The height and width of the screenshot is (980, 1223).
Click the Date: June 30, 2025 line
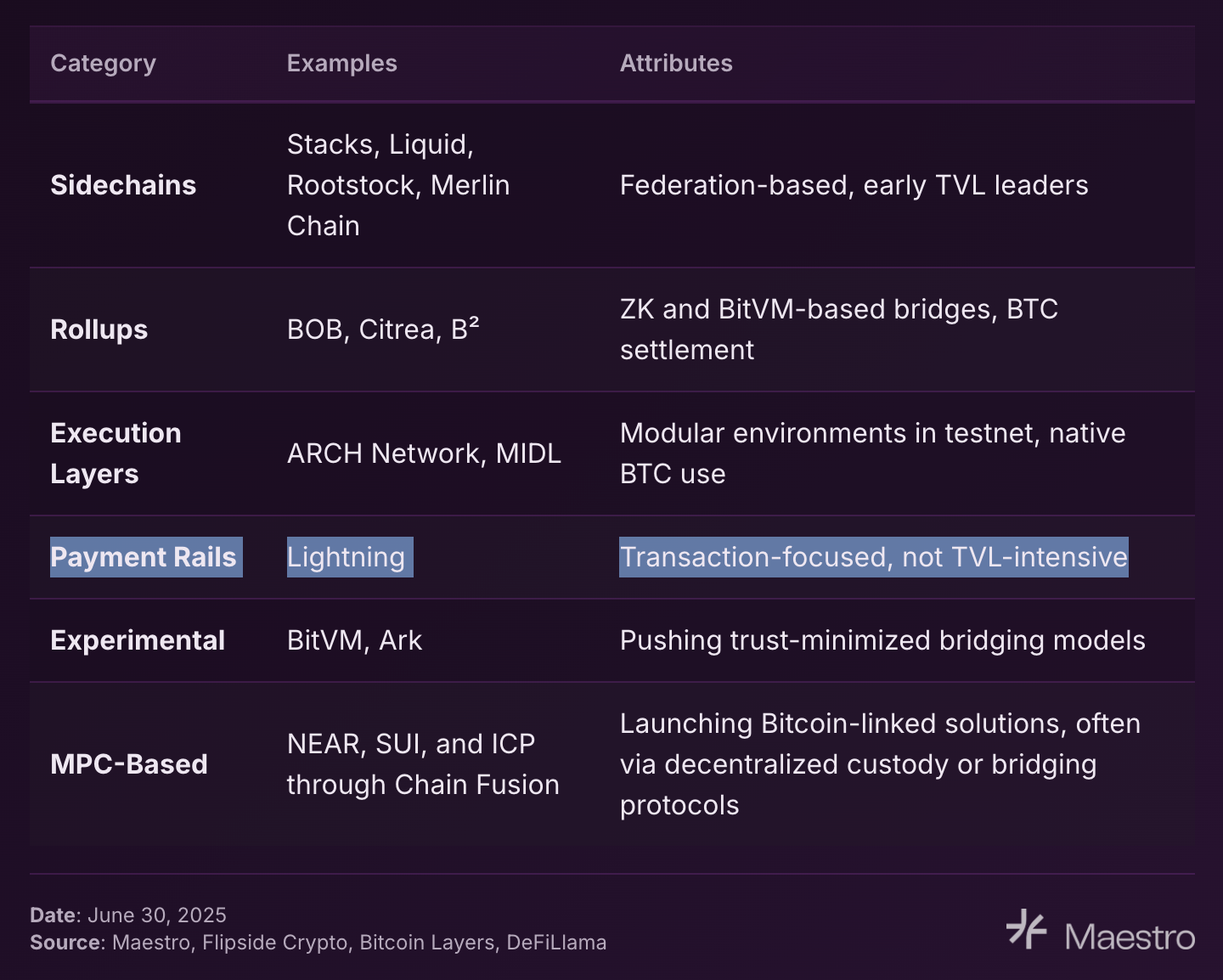click(x=128, y=915)
